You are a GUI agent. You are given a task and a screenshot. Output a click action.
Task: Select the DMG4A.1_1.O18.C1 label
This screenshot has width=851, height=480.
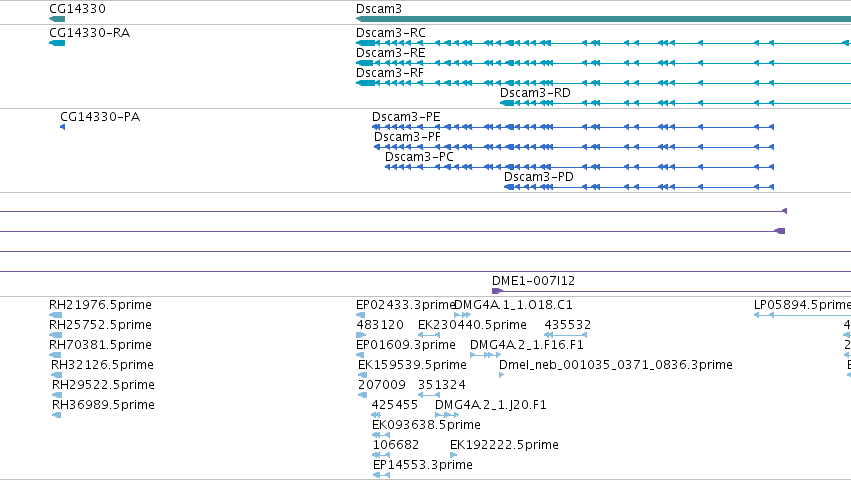(x=513, y=305)
